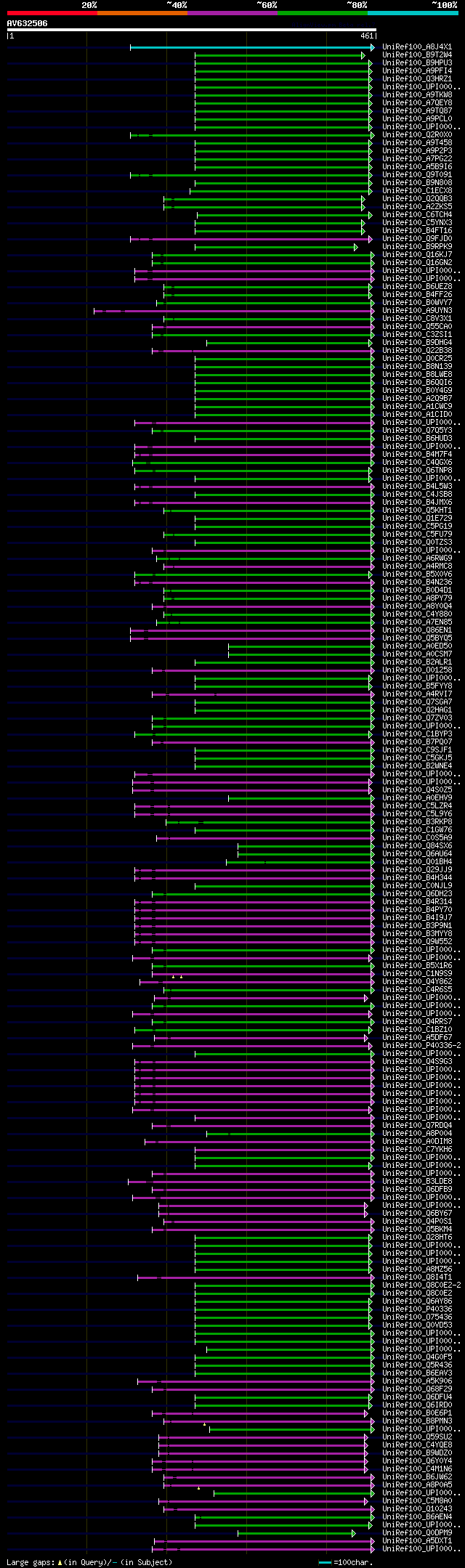The height and width of the screenshot is (1568, 465).
Task: Select the UniRef100_Q22B38 entry
Action: [x=417, y=351]
